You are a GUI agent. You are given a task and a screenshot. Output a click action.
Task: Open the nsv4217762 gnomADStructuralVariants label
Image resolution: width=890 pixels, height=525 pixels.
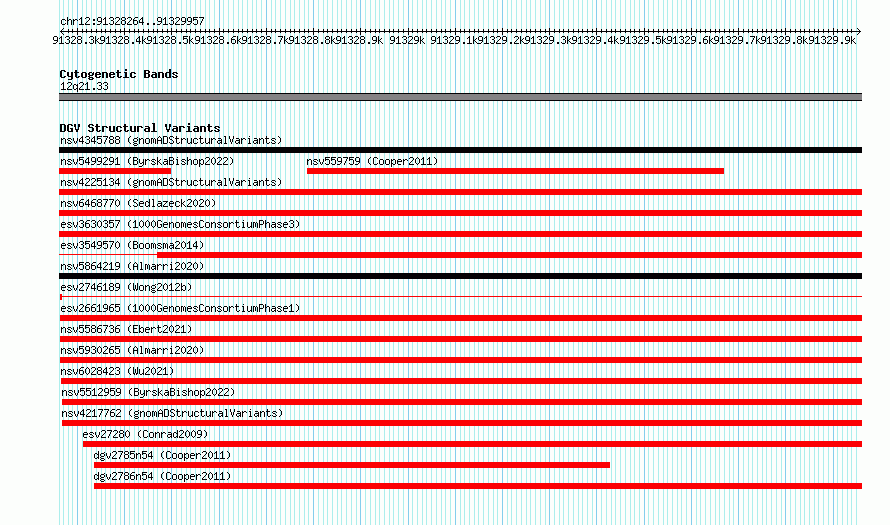click(172, 413)
